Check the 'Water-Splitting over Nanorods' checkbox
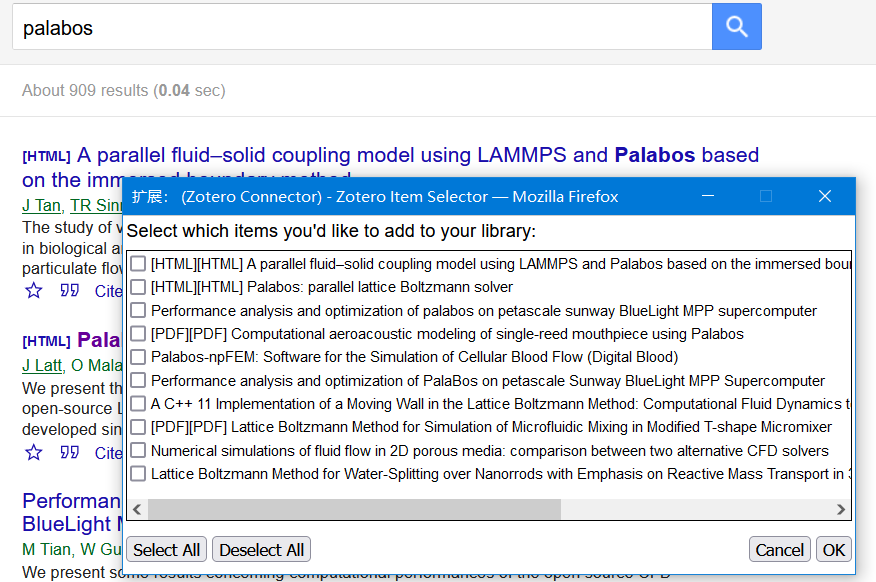 [138, 474]
